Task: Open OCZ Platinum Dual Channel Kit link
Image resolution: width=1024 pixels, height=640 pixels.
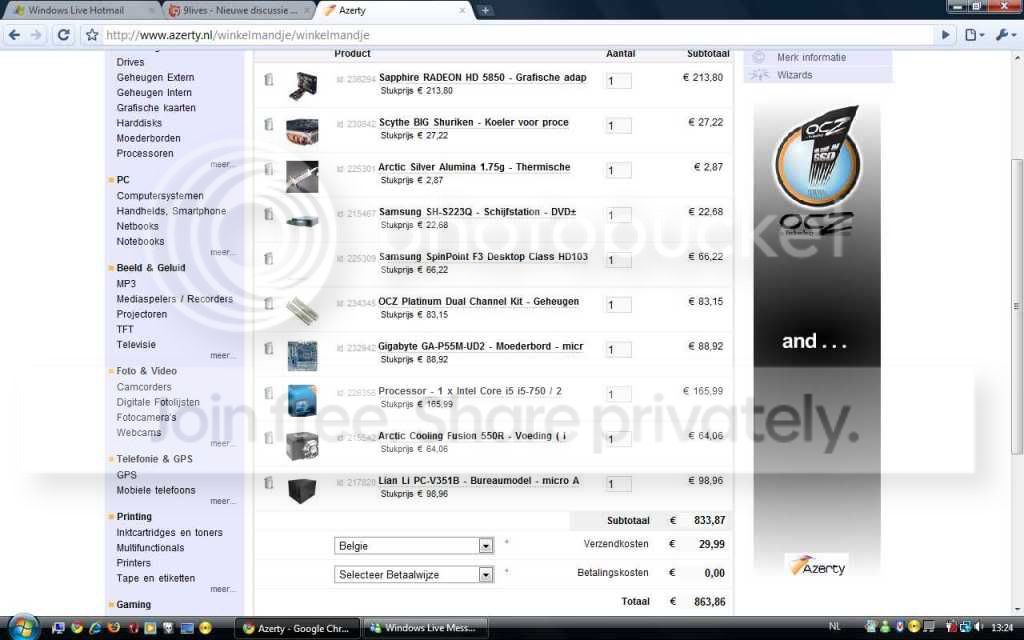Action: tap(479, 302)
